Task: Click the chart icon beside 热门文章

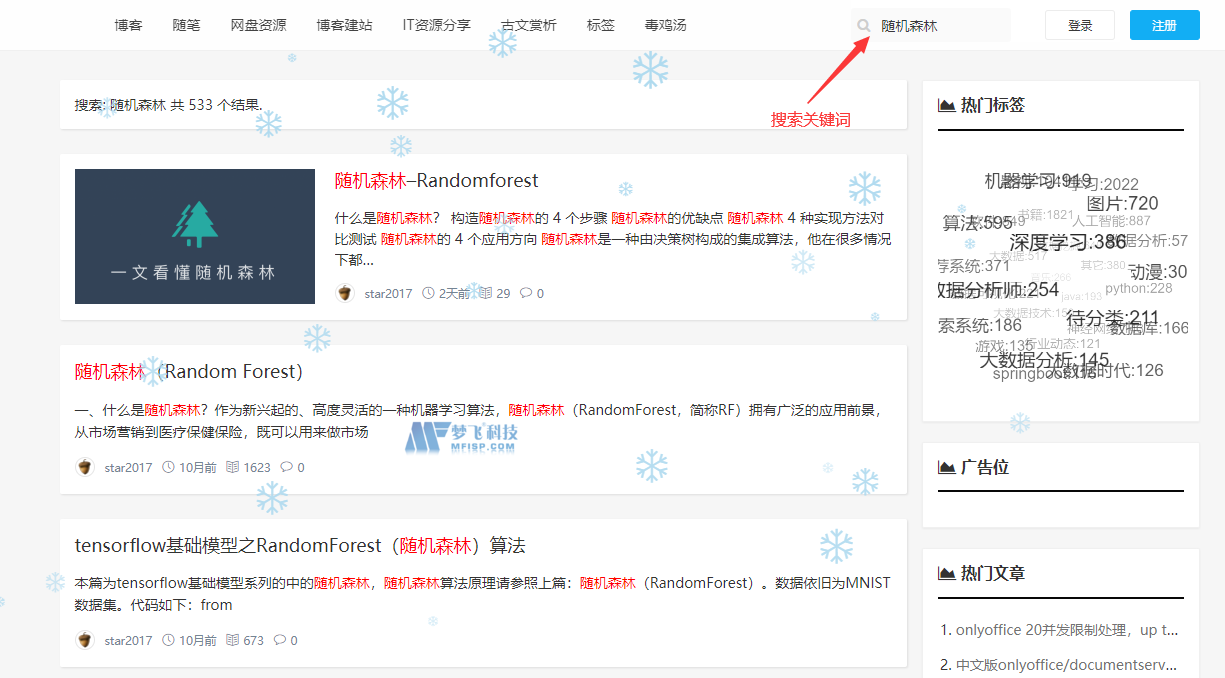Action: click(945, 572)
